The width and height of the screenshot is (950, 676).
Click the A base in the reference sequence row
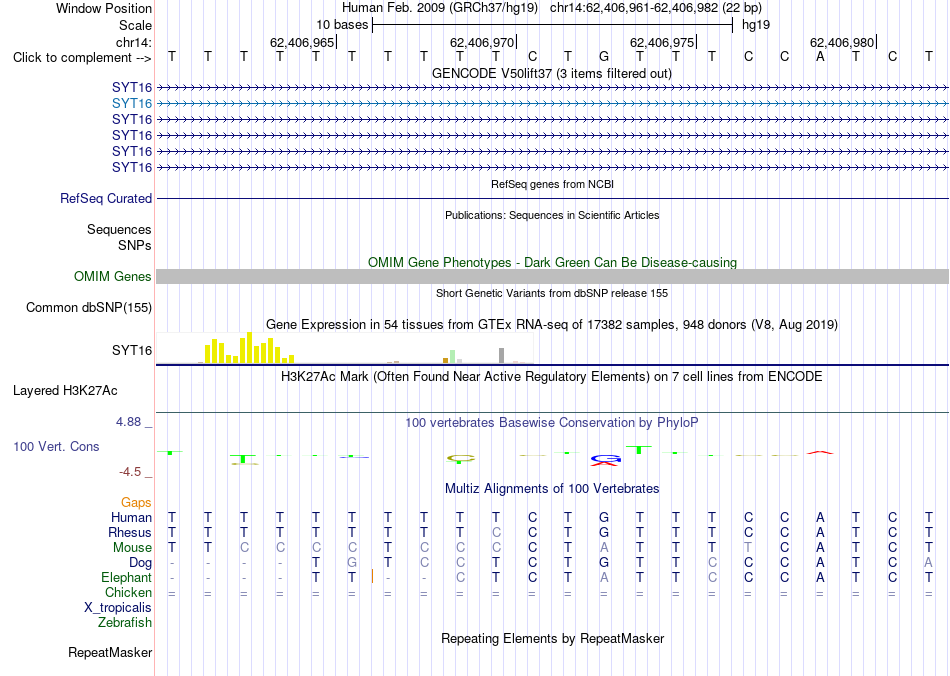(x=820, y=57)
